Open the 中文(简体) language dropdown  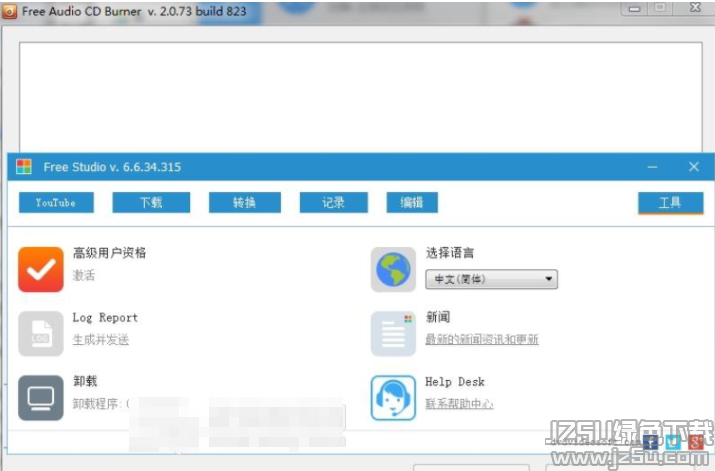491,279
